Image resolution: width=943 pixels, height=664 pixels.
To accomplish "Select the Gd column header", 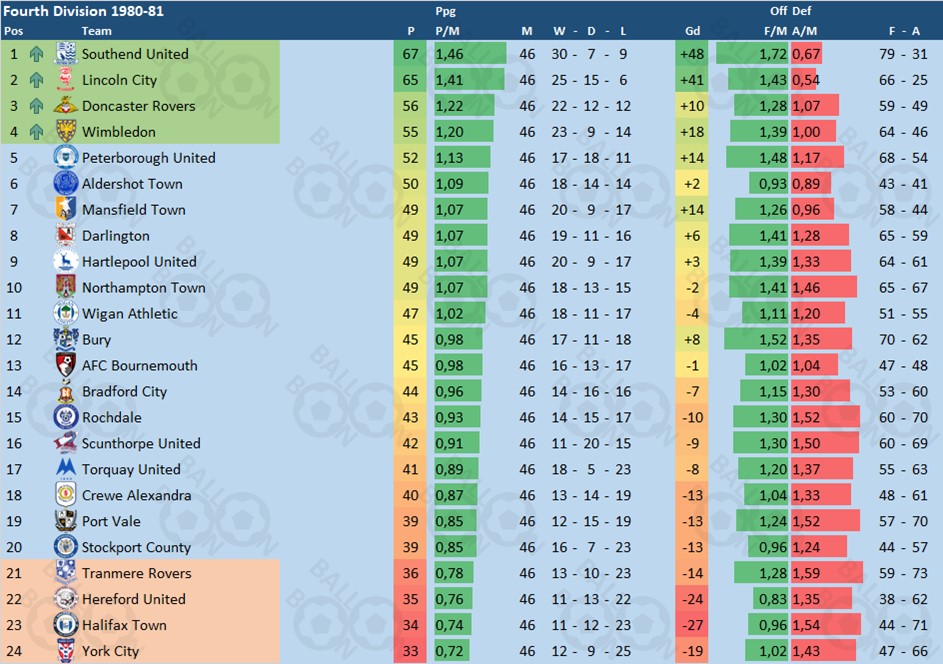I will coord(692,31).
